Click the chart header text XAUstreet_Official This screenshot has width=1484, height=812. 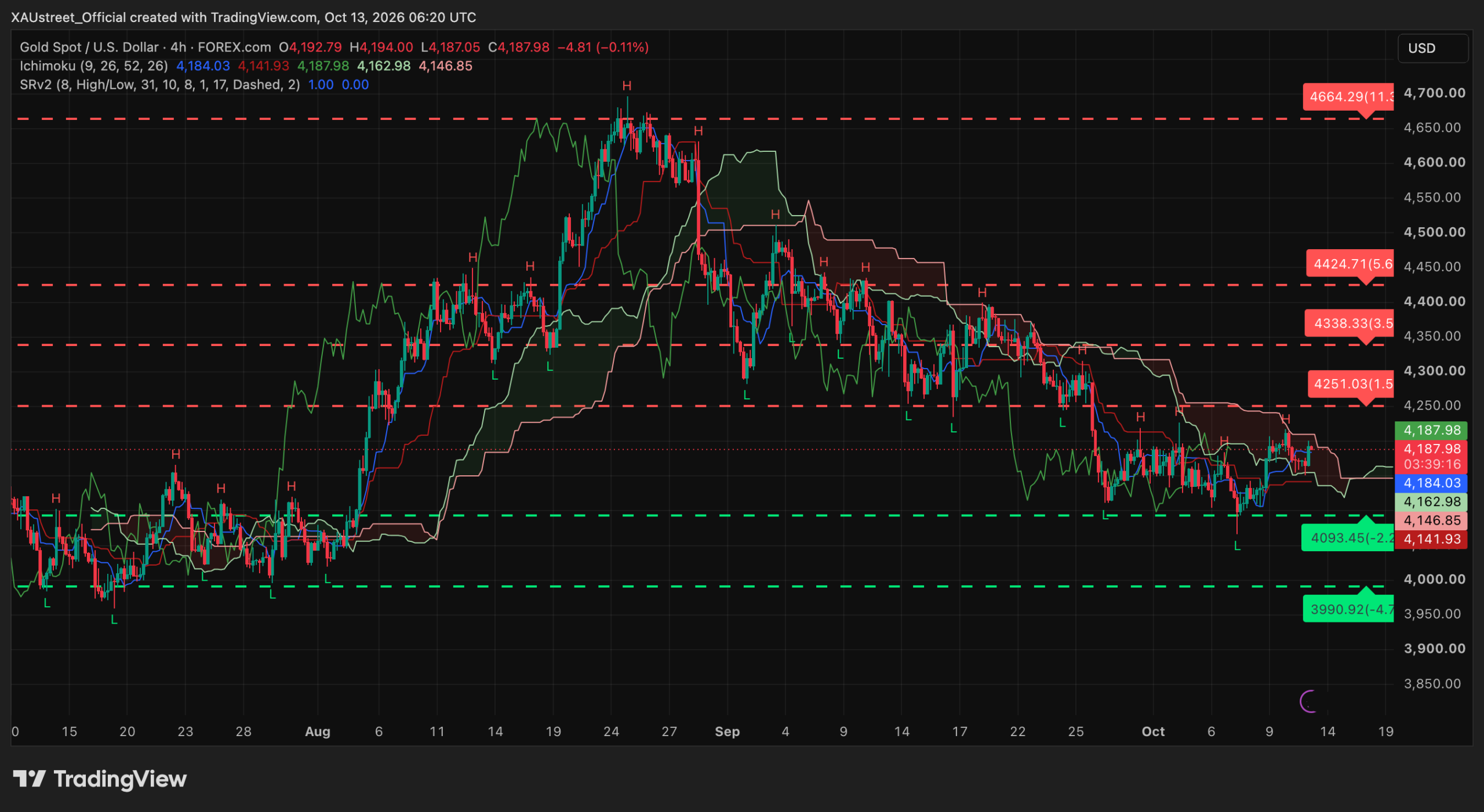[x=68, y=17]
